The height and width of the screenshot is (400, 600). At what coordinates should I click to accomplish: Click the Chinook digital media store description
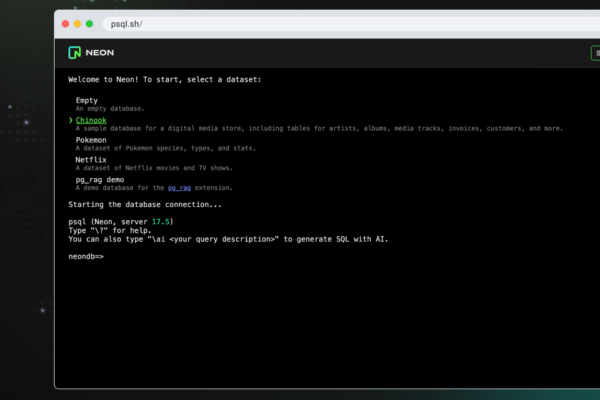(319, 129)
